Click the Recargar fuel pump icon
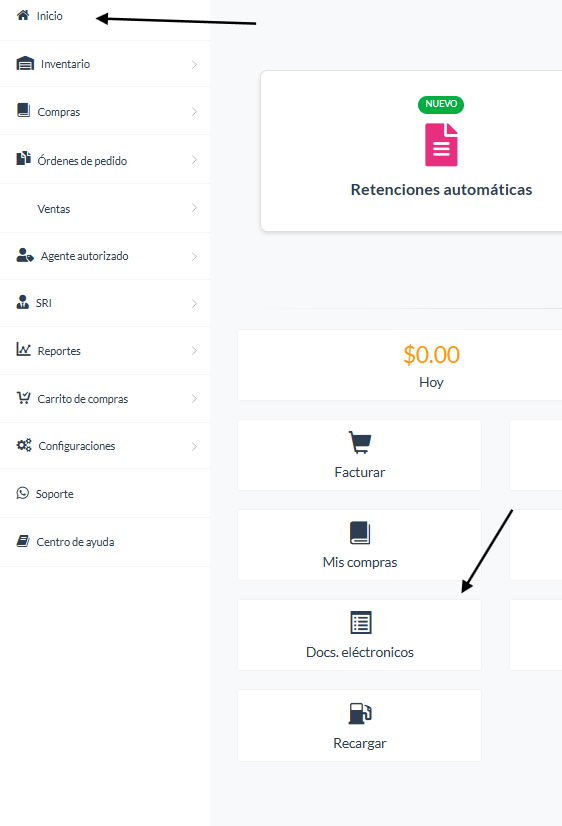 pos(360,714)
